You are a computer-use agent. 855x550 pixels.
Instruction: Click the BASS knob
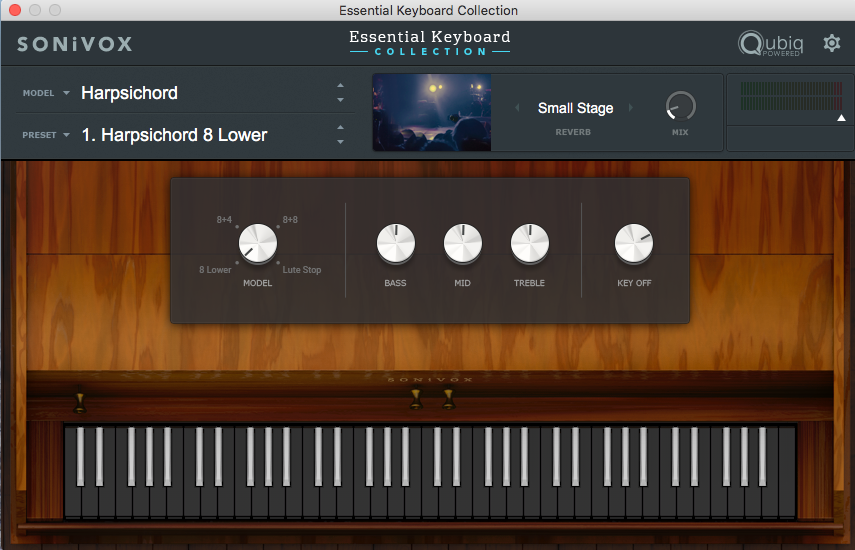tap(395, 244)
